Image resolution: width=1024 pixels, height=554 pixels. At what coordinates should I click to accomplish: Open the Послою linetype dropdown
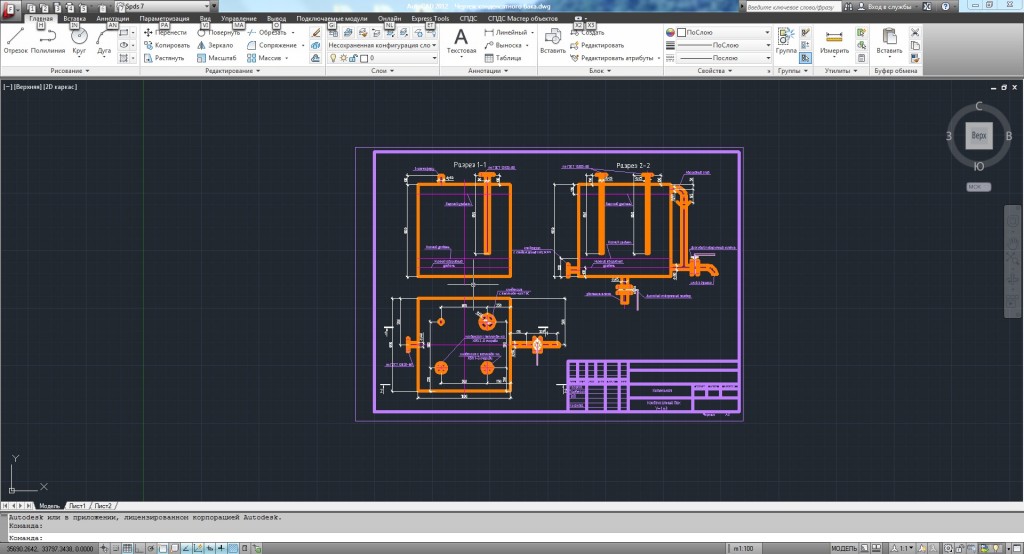(724, 58)
